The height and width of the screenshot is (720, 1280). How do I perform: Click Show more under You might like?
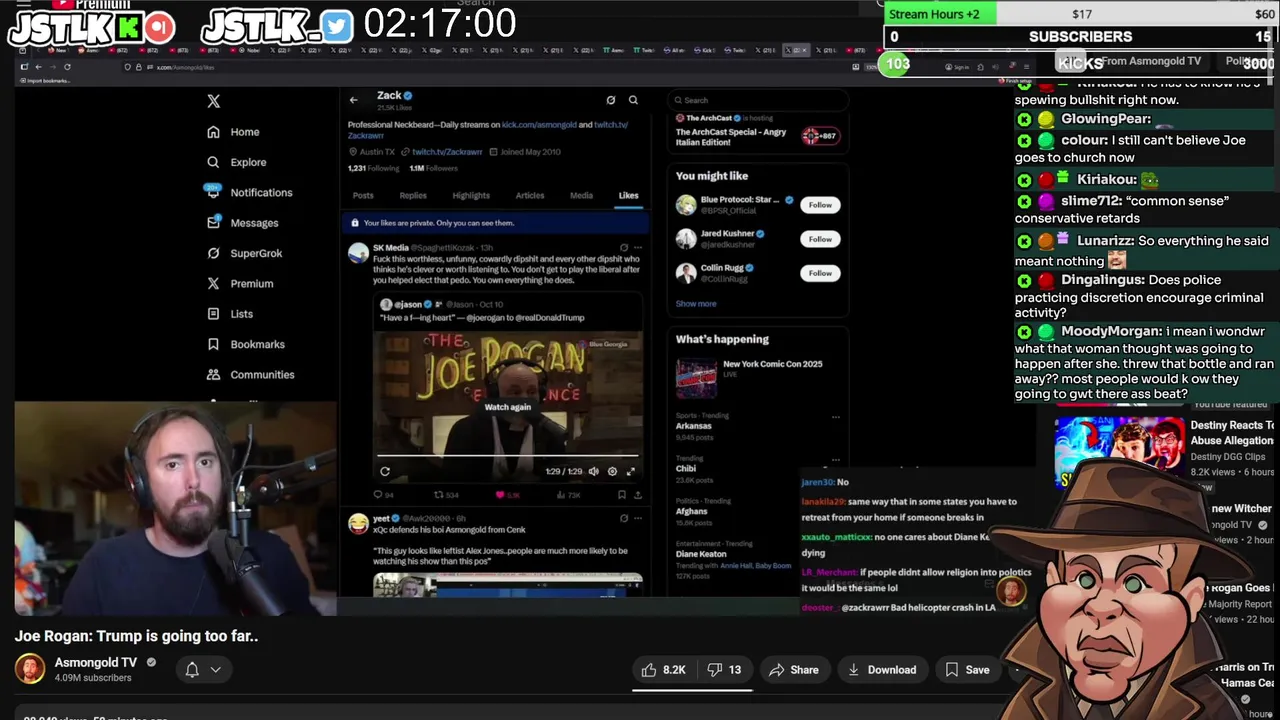[x=696, y=304]
